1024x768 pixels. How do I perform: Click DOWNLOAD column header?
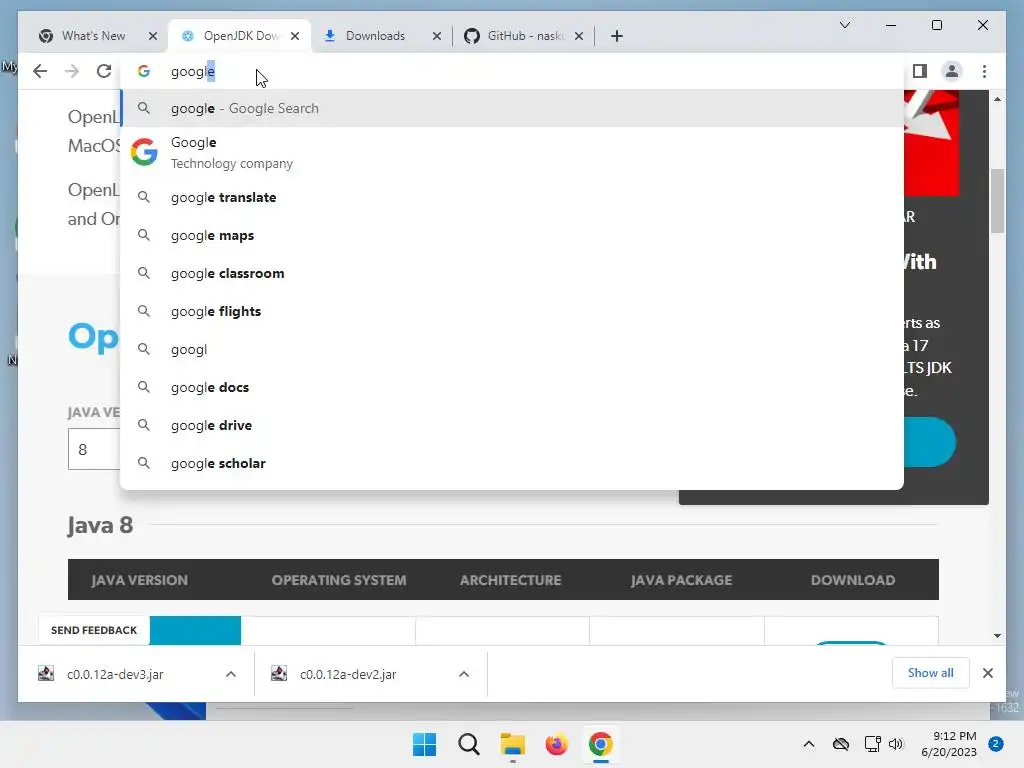(853, 580)
